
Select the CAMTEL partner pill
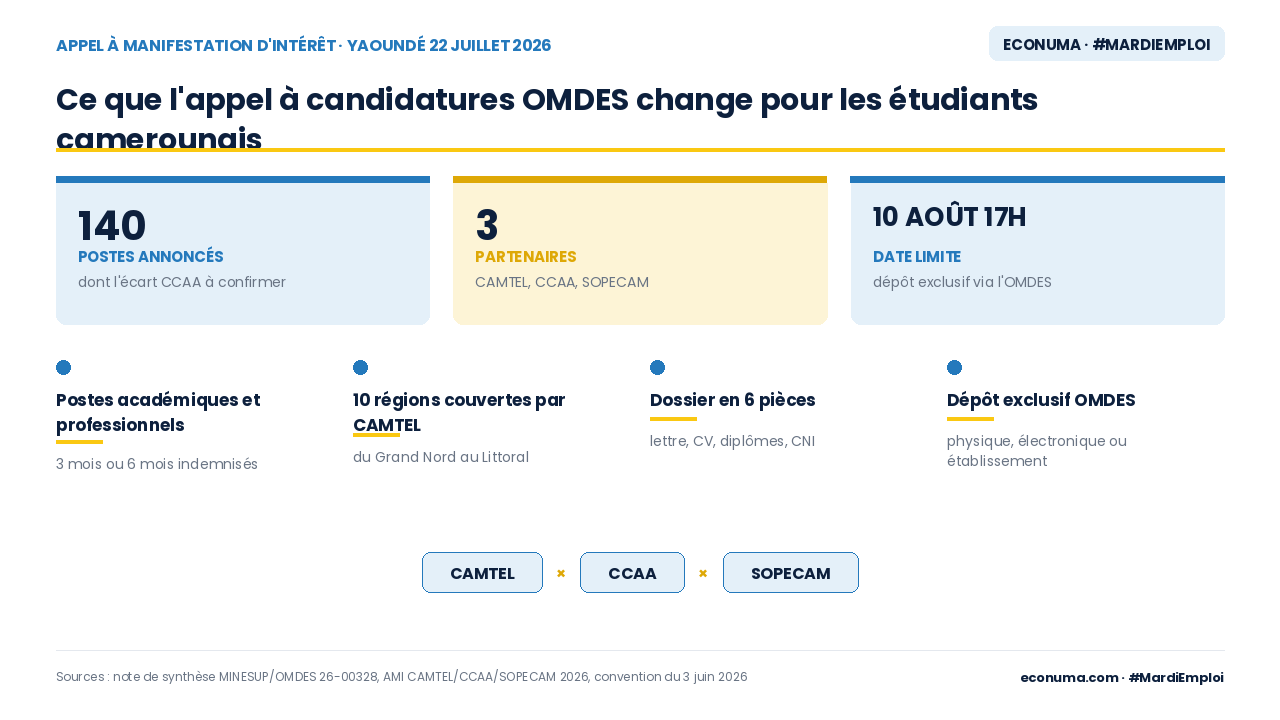[482, 573]
